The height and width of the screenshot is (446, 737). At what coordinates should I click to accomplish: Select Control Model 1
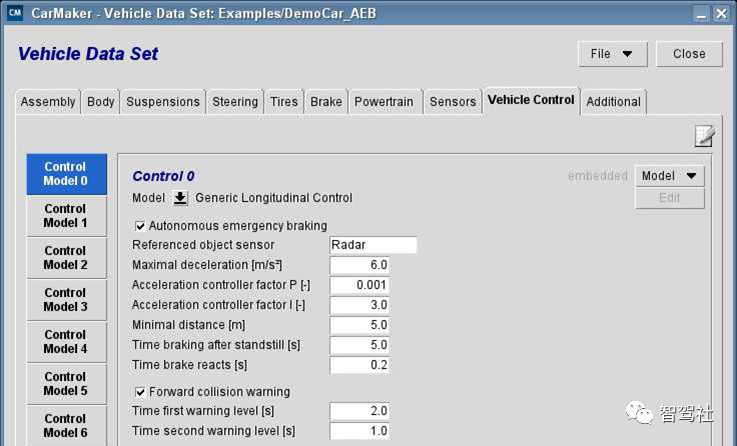tap(66, 216)
